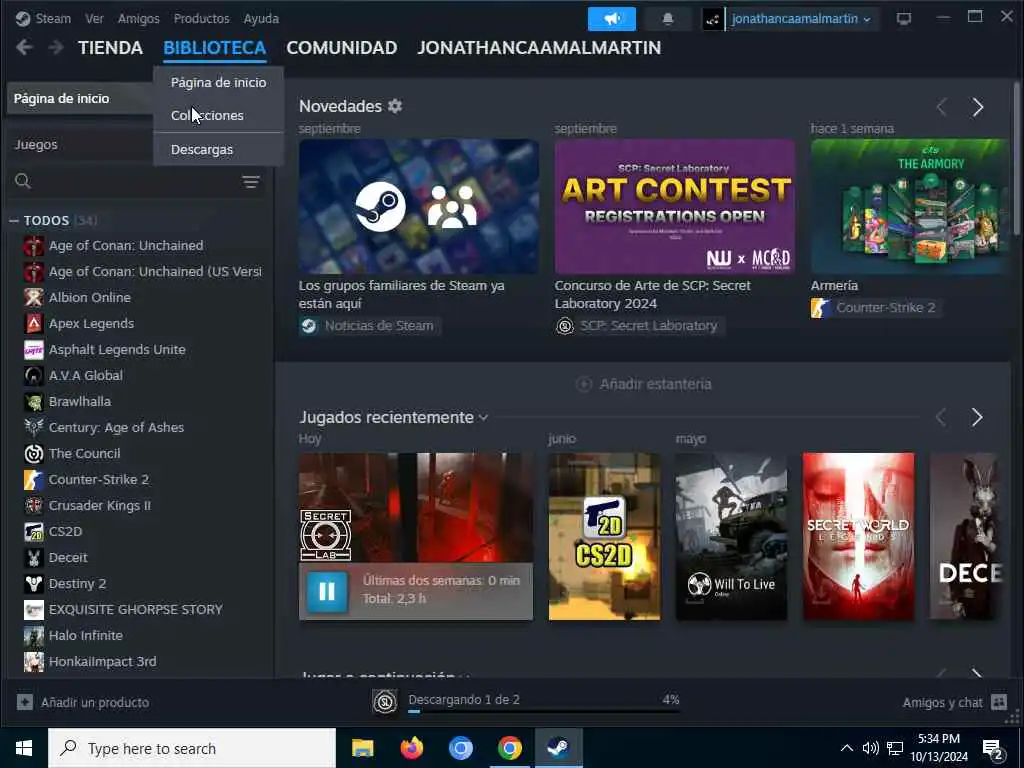The width and height of the screenshot is (1024, 768).
Task: Select Página de inicio in Biblioteca submenu
Action: [218, 82]
